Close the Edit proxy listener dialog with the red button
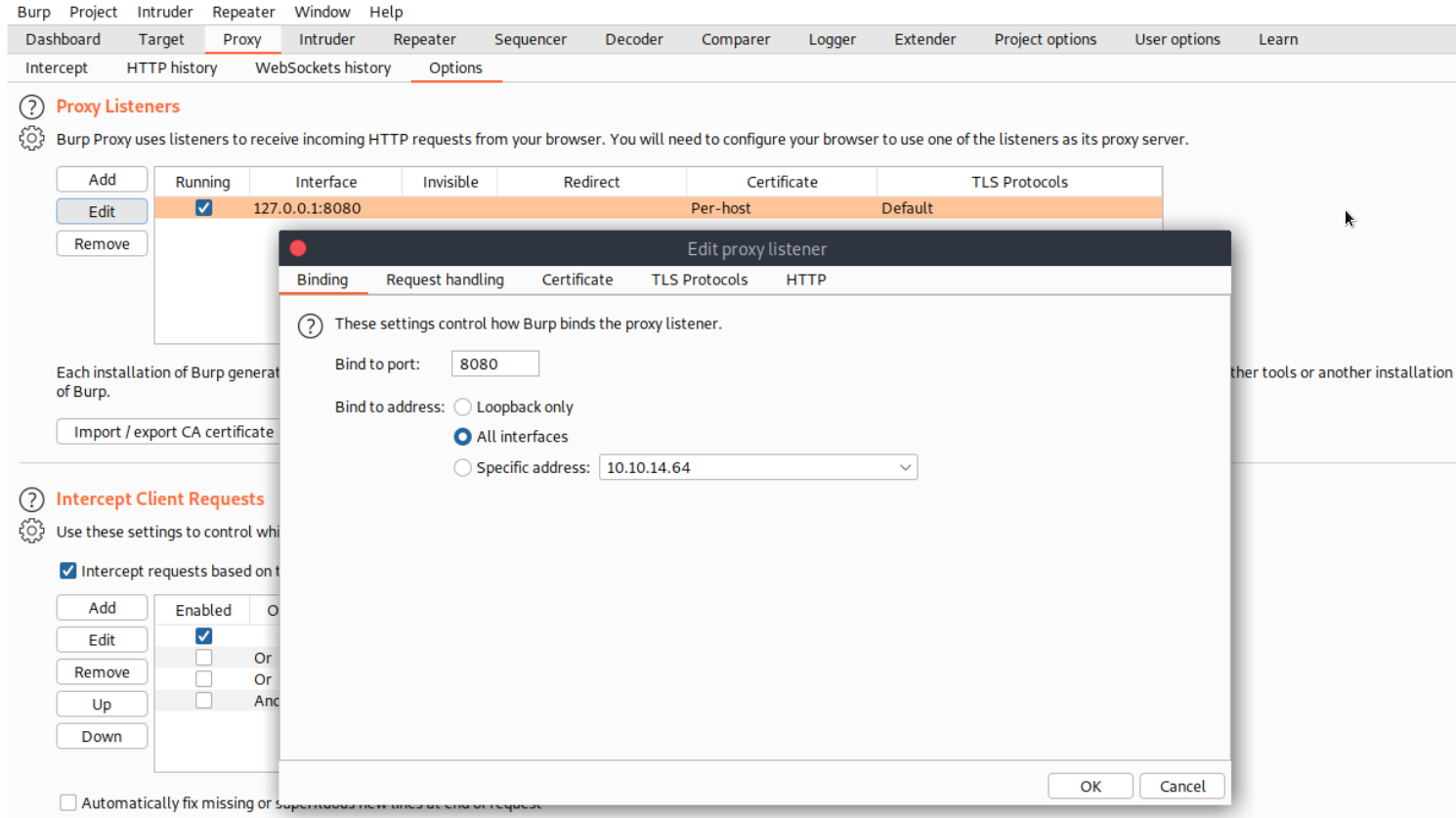The image size is (1456, 818). 298,248
